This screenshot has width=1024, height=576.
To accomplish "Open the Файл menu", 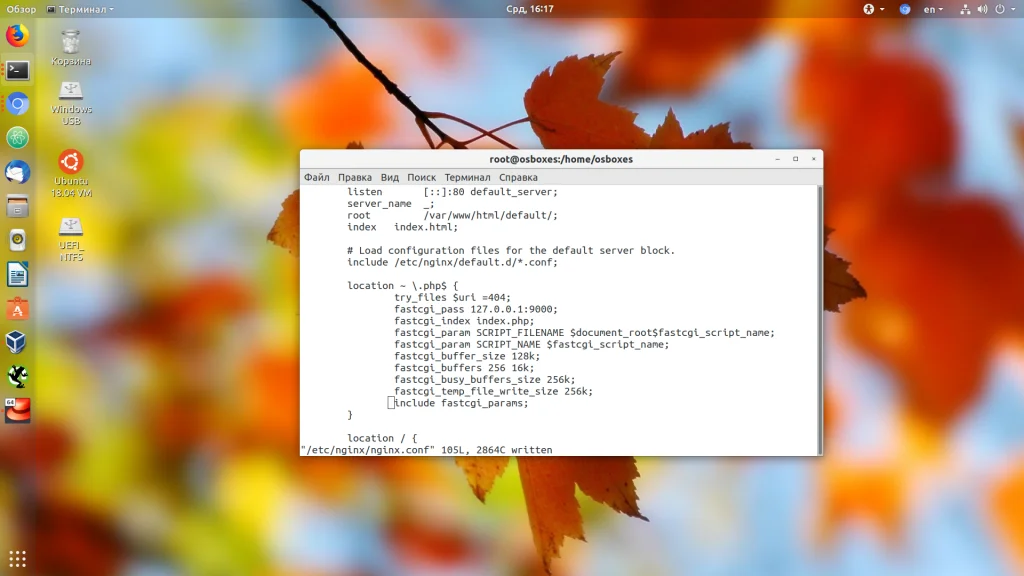I will (x=316, y=177).
